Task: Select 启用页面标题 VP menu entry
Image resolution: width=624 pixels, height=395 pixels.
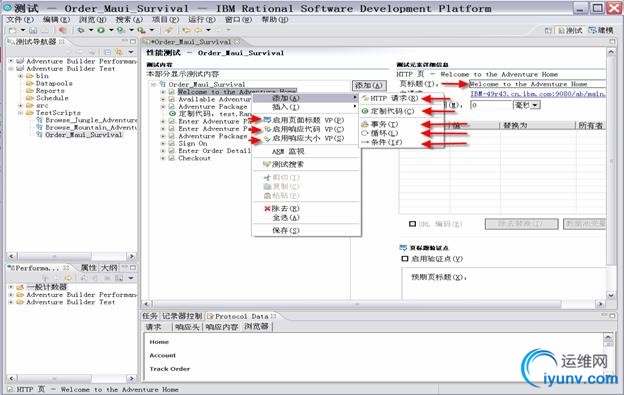Action: pyautogui.click(x=308, y=120)
